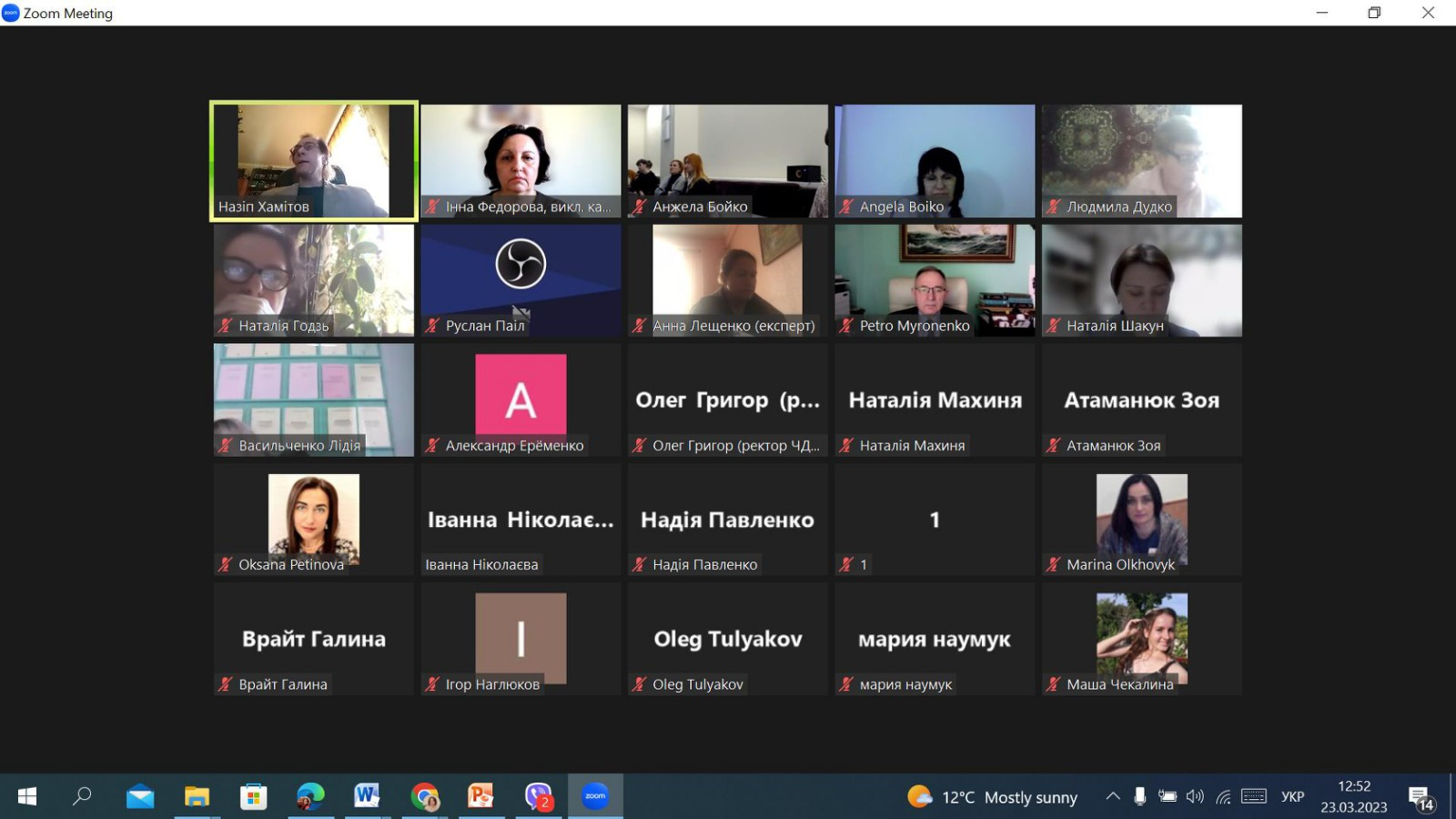
Task: Click the brown I avatar of Ігор Наглюков
Action: 521,638
